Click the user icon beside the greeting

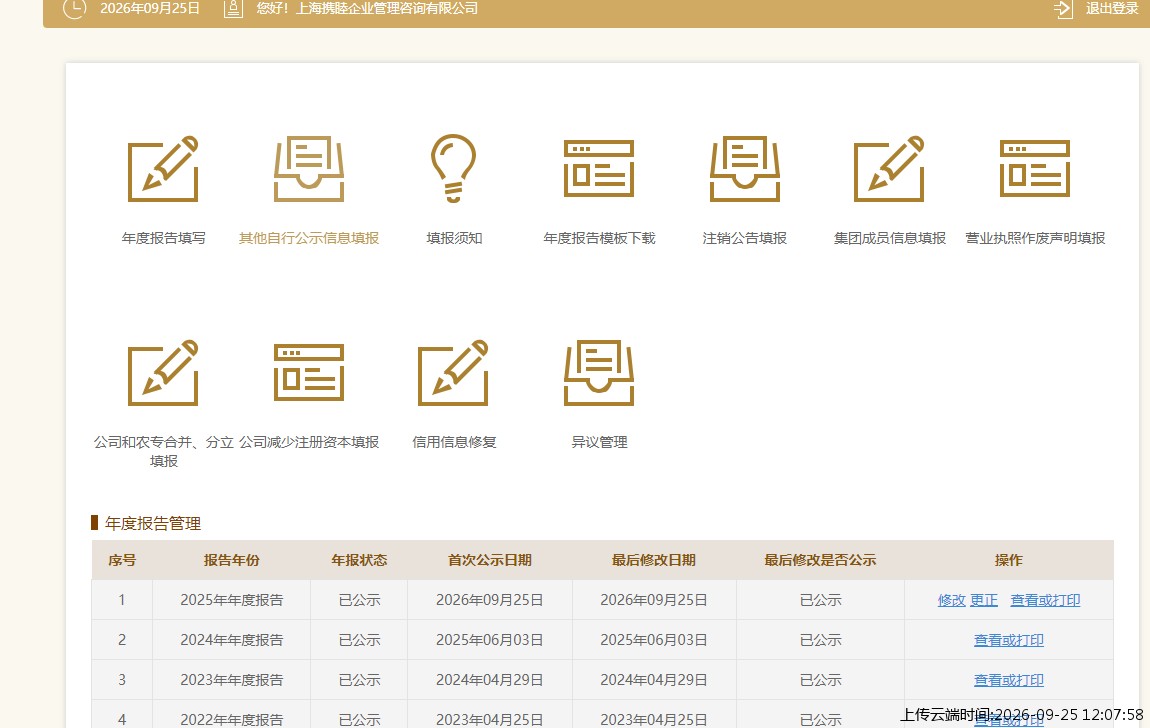coord(233,9)
